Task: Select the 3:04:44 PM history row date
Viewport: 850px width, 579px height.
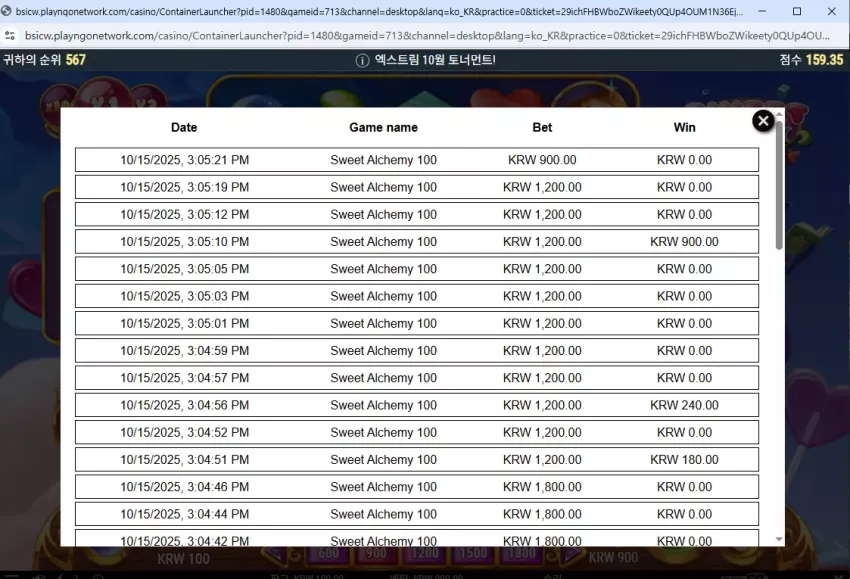Action: coord(184,514)
